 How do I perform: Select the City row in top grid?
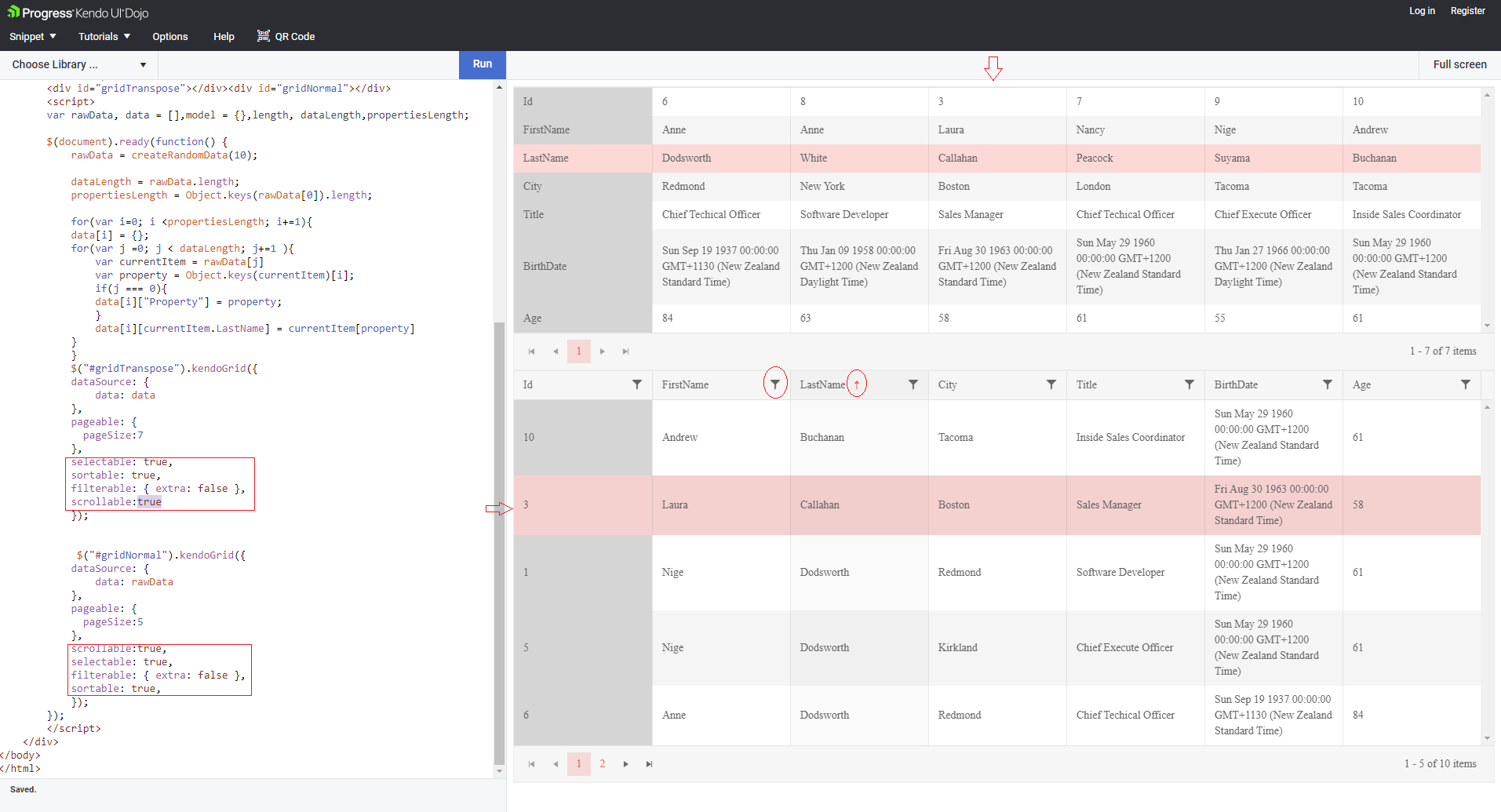tap(997, 186)
